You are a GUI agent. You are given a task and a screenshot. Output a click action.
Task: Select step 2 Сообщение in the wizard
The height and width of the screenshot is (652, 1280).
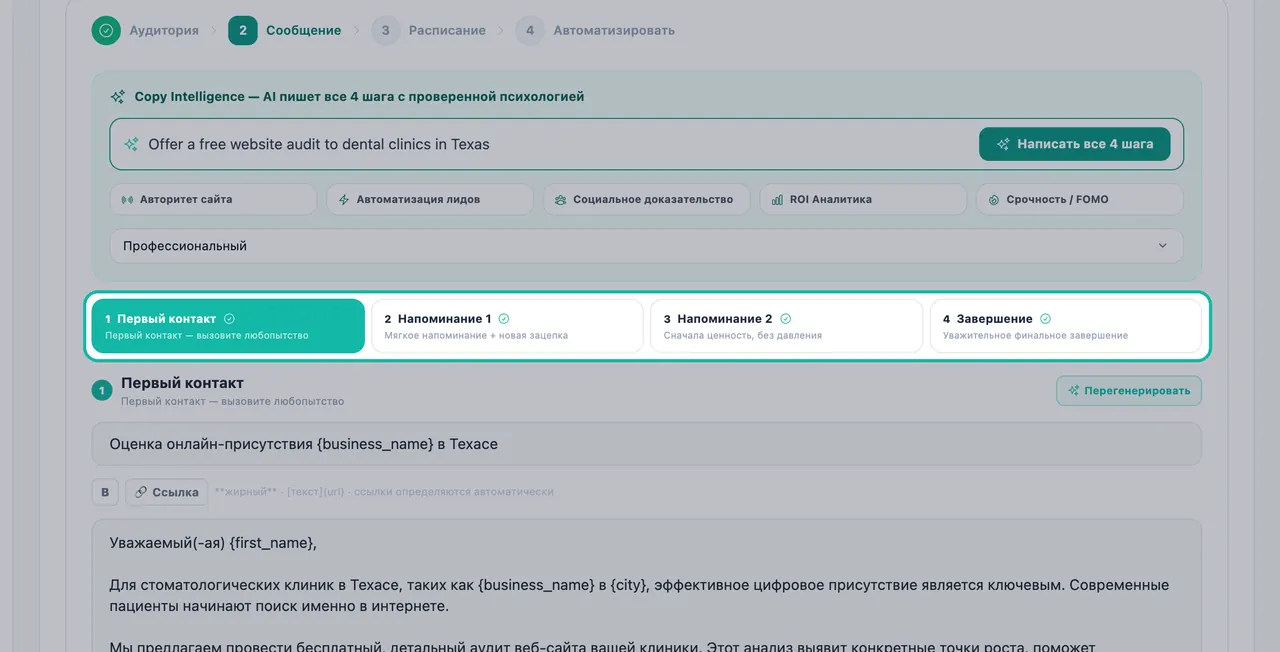(284, 30)
